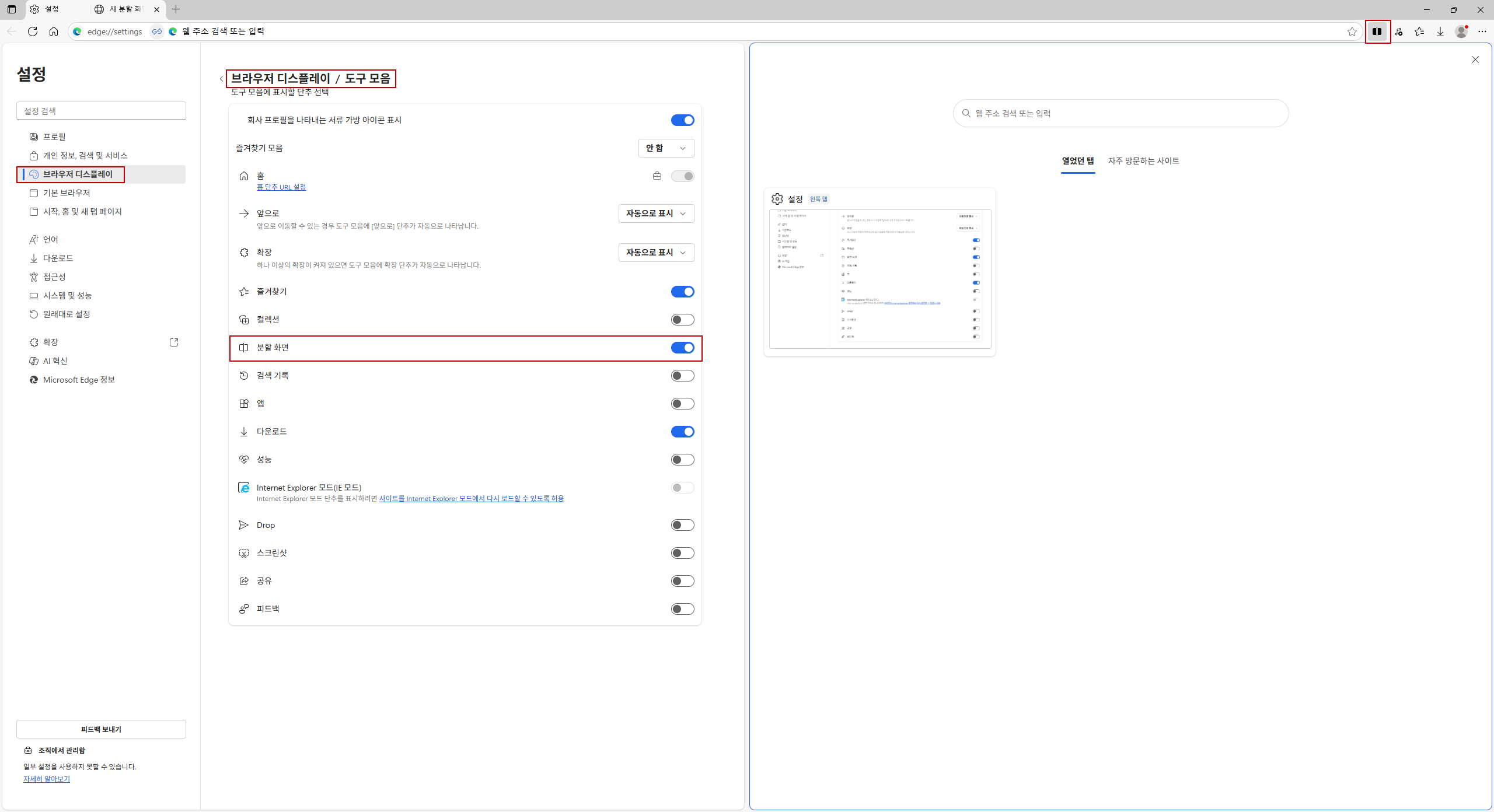Select 시스템 및 성능 in settings sidebar
The height and width of the screenshot is (812, 1494).
pos(67,296)
